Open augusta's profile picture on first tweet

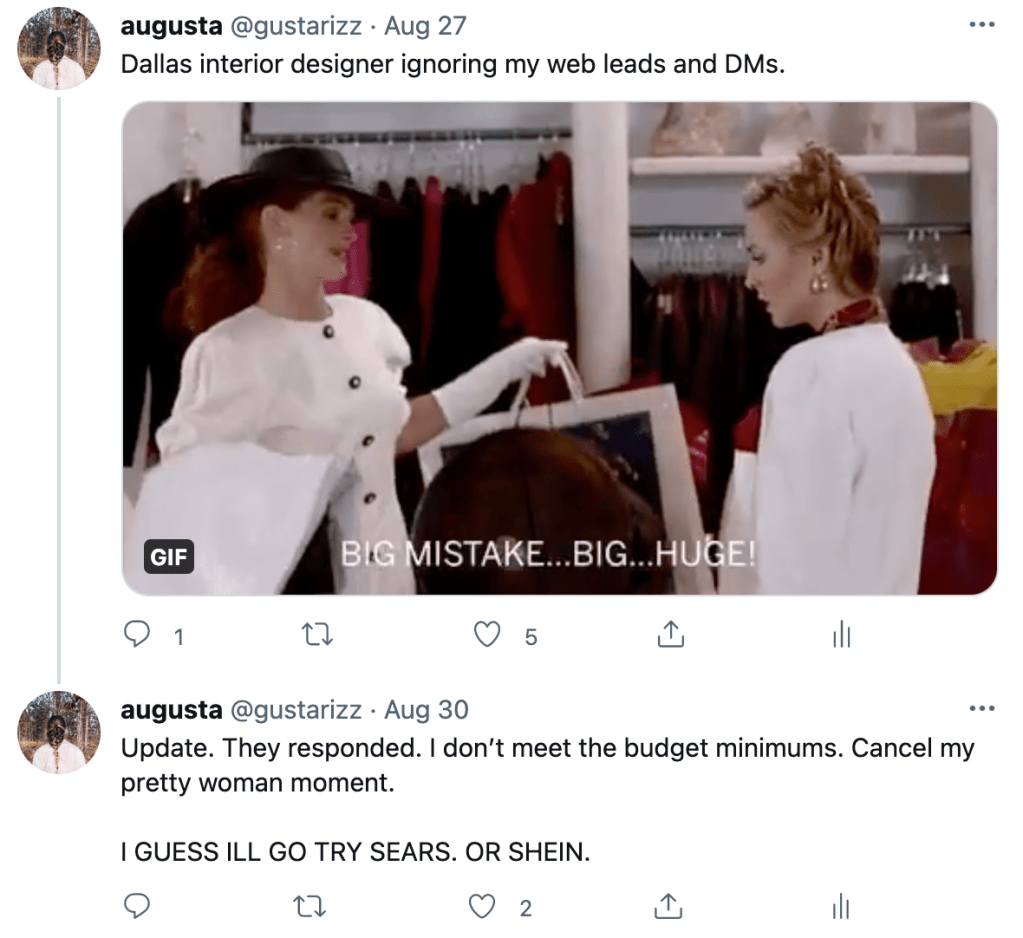click(59, 48)
